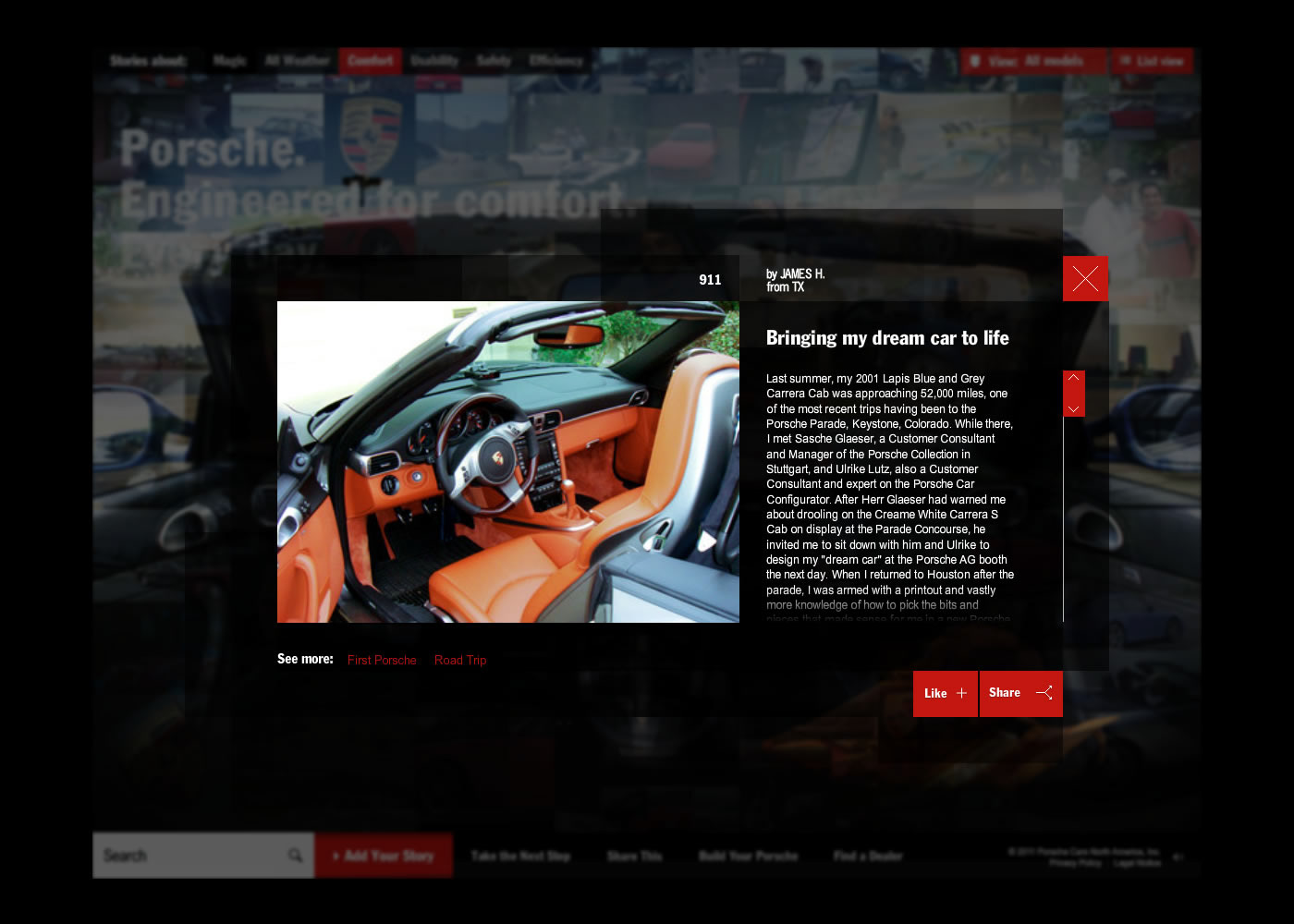Click the 'Add Your Story' button
The width and height of the screenshot is (1294, 924).
[384, 856]
